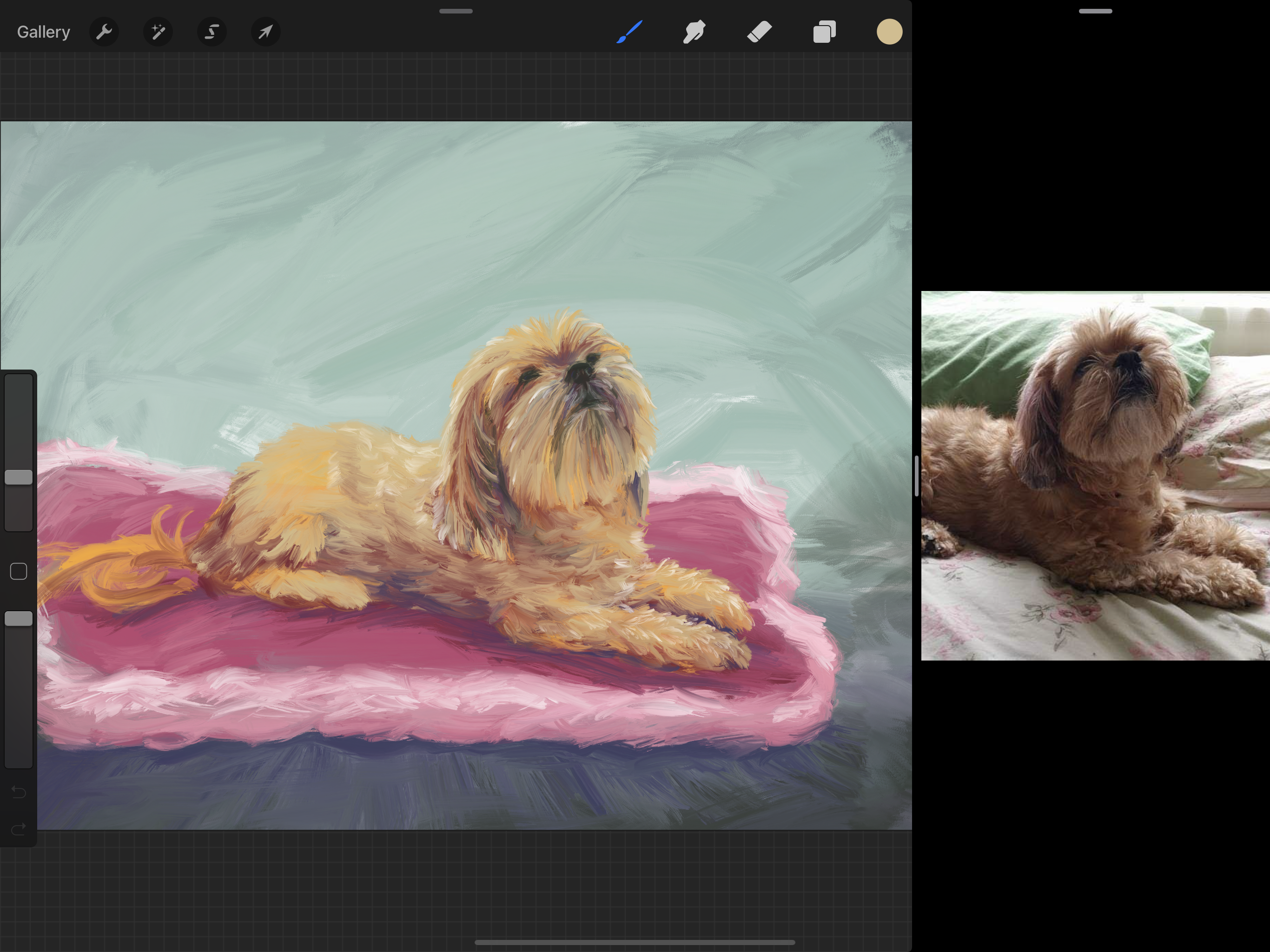Activate the Transform arrow tool
This screenshot has width=1270, height=952.
(265, 32)
